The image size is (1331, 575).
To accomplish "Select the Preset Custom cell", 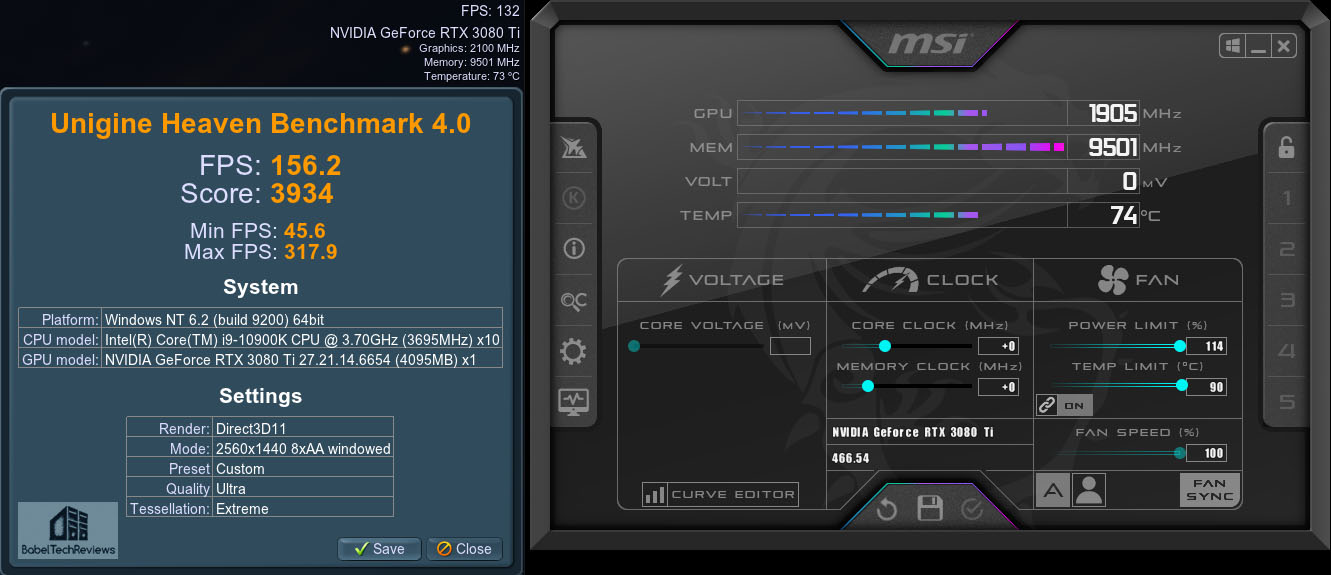I will point(303,468).
